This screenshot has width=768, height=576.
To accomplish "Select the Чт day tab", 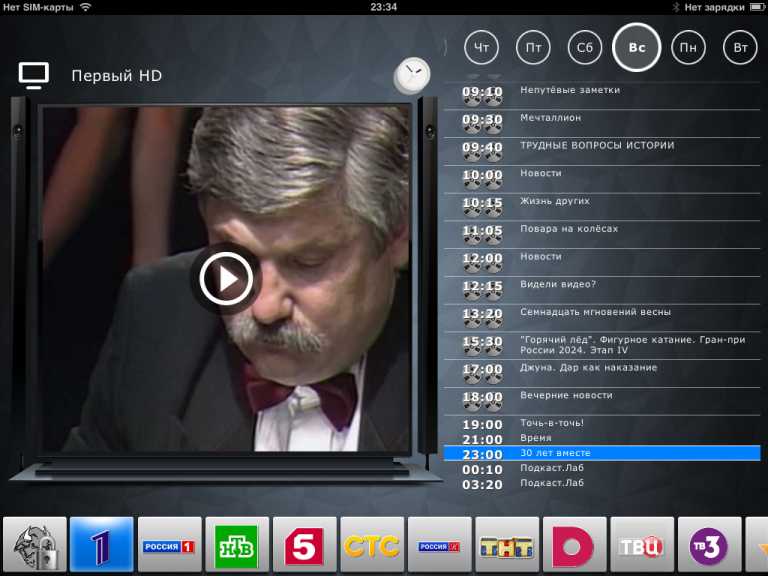I will [481, 48].
